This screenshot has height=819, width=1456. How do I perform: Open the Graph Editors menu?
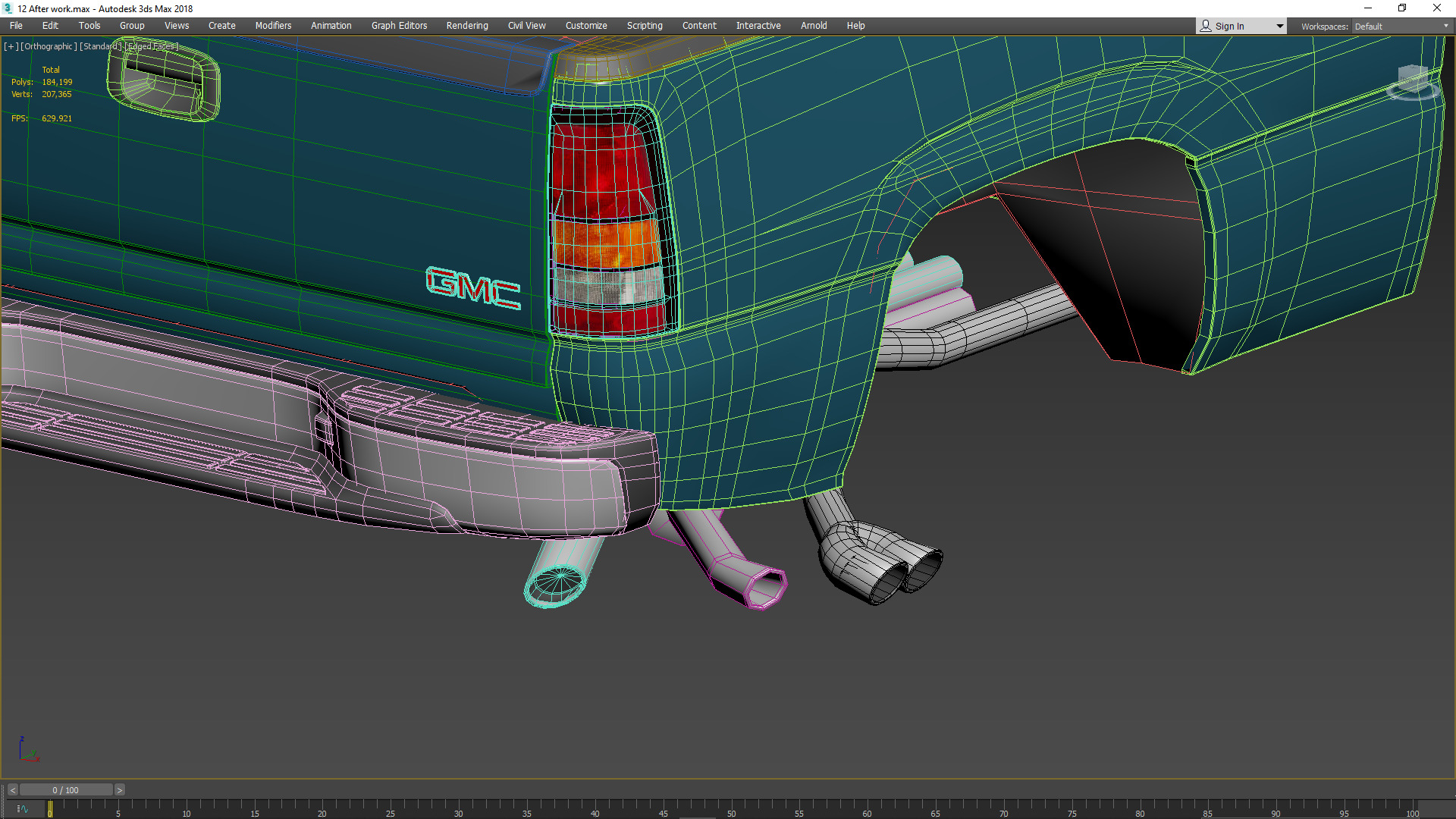coord(399,26)
